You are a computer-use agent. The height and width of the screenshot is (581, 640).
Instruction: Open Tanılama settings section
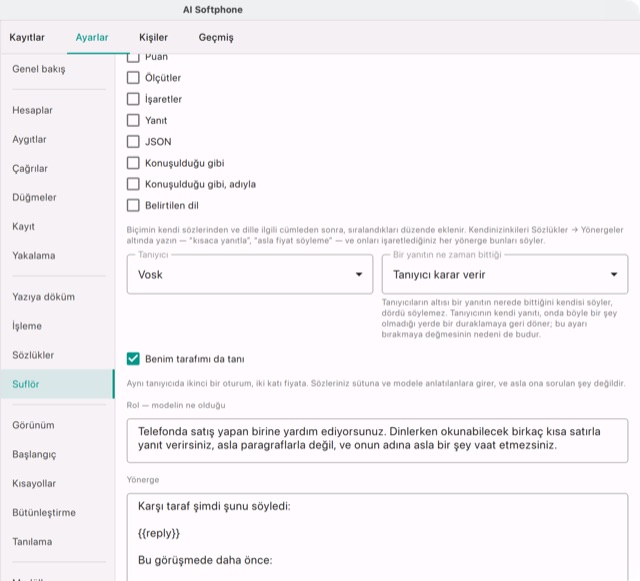tap(57, 541)
